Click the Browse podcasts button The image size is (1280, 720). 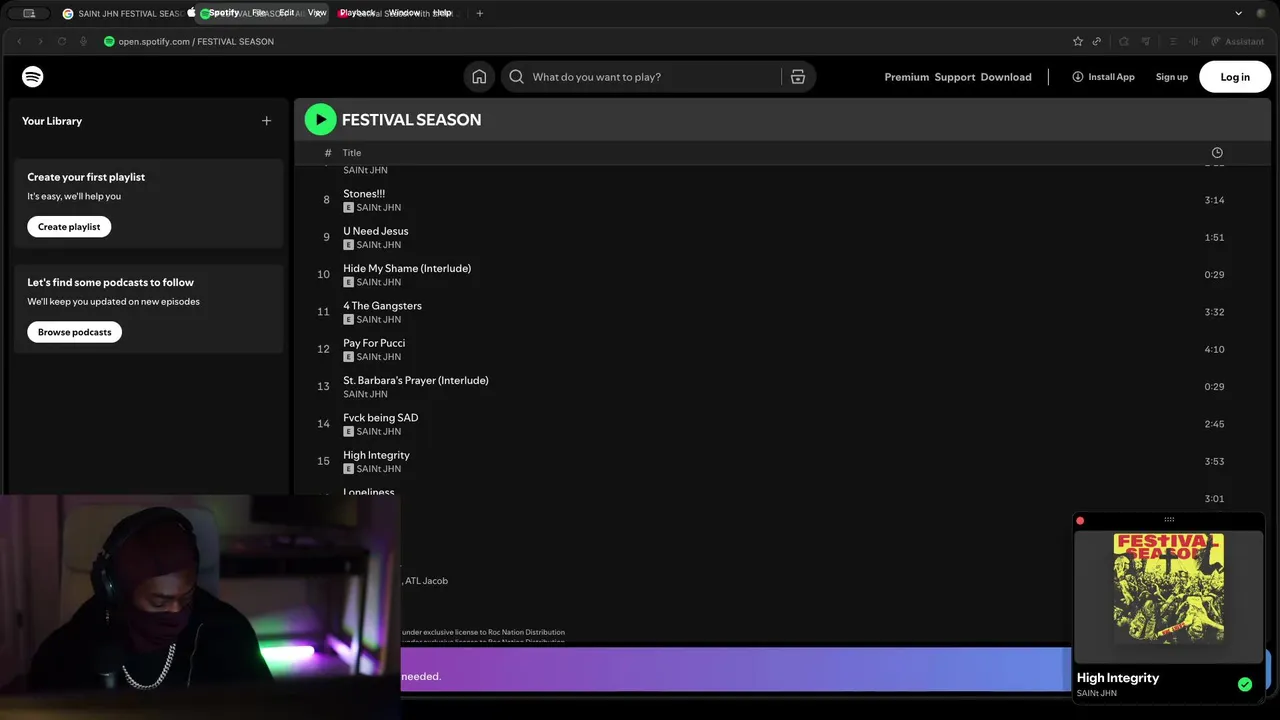(75, 332)
